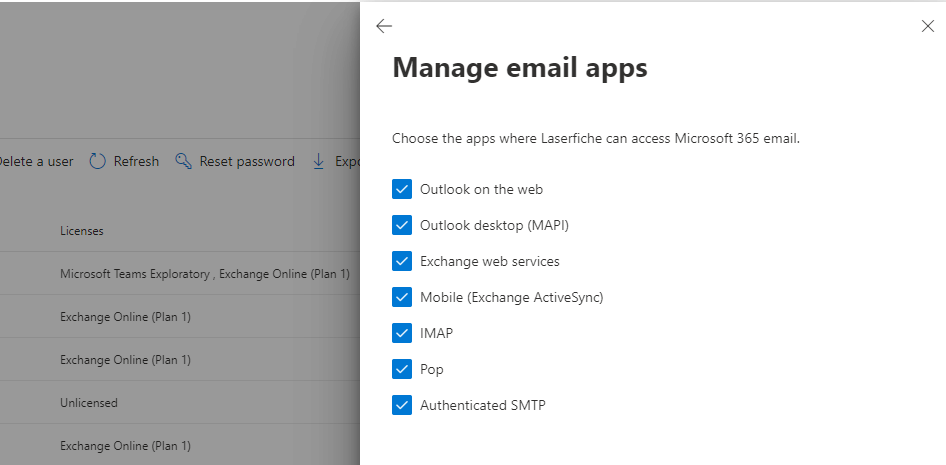Toggle Outlook desktop (MAPI) checkbox

tap(402, 225)
